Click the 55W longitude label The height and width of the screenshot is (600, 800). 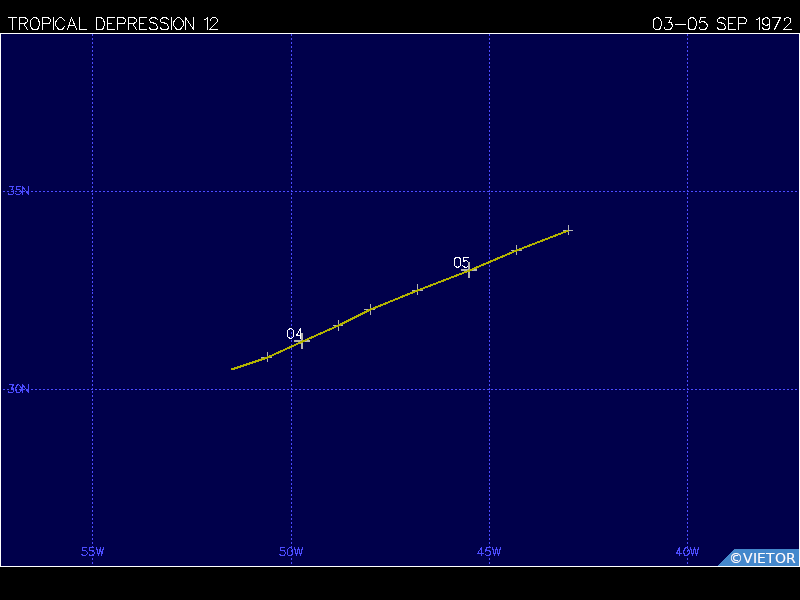(x=92, y=552)
